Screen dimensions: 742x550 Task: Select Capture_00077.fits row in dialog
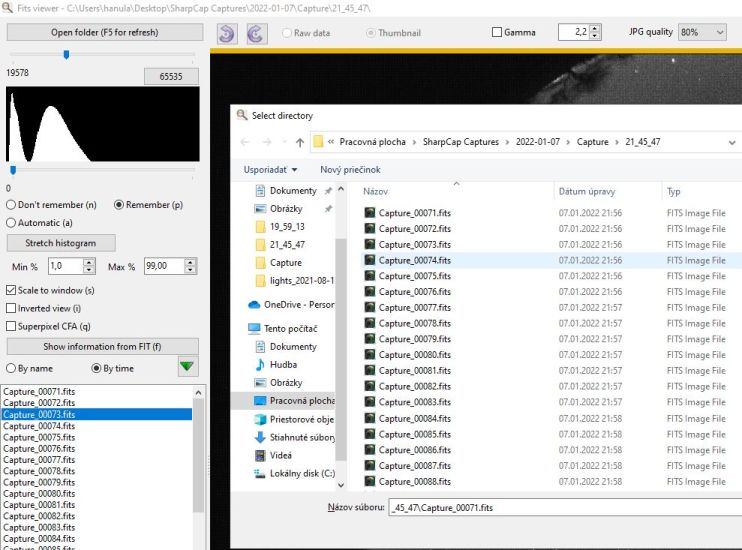click(x=551, y=308)
